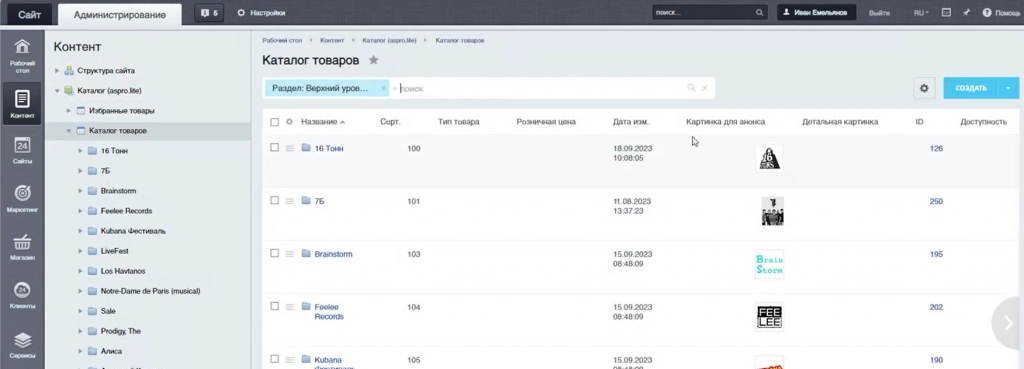
Task: Open the Сервисы sidebar section
Action: (x=22, y=345)
